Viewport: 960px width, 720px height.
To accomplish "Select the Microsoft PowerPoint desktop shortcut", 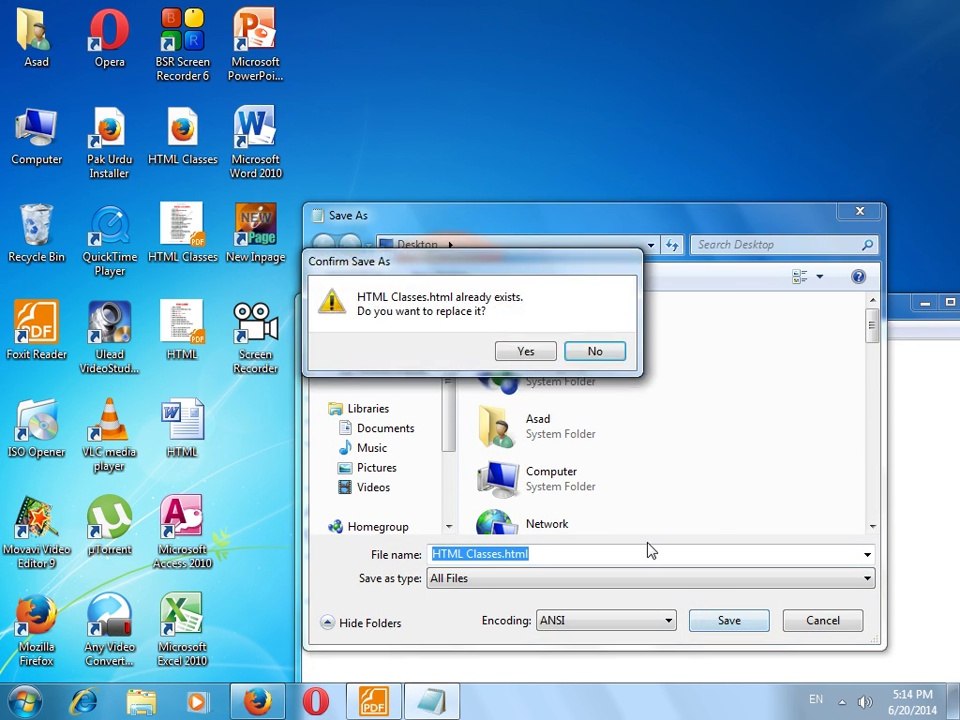I will pyautogui.click(x=255, y=45).
